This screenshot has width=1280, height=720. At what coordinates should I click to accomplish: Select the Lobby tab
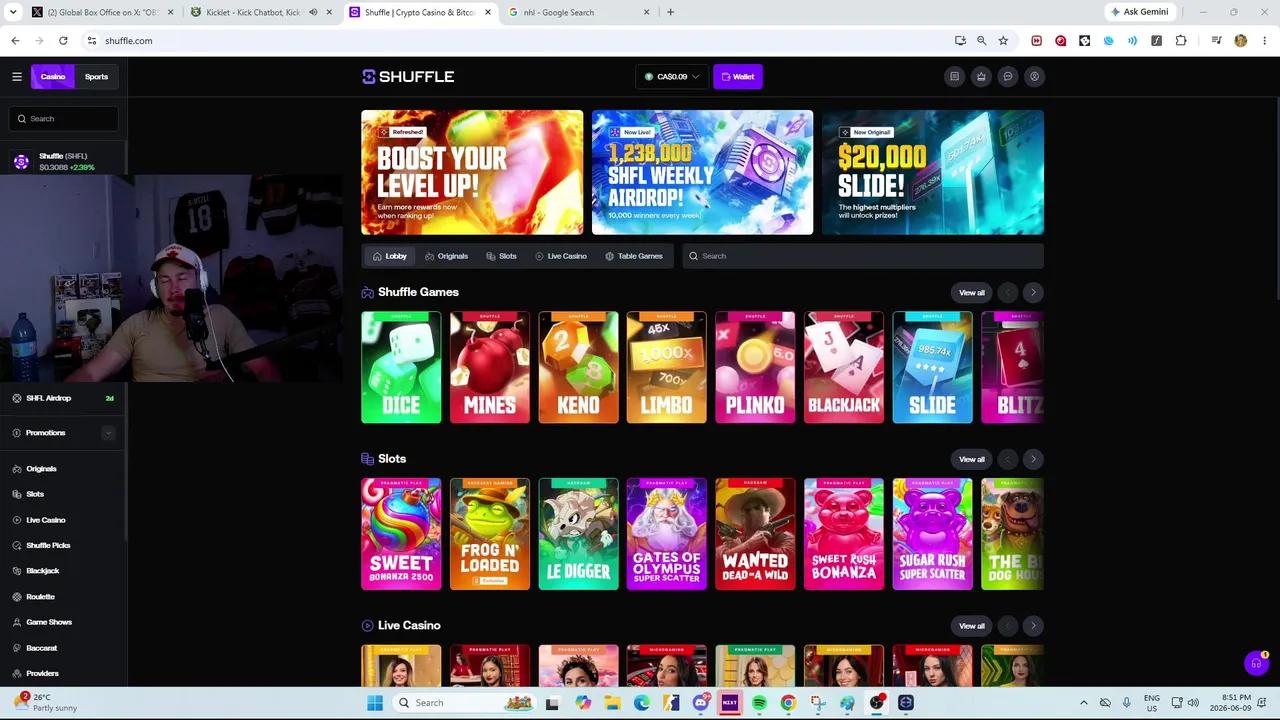pos(390,256)
